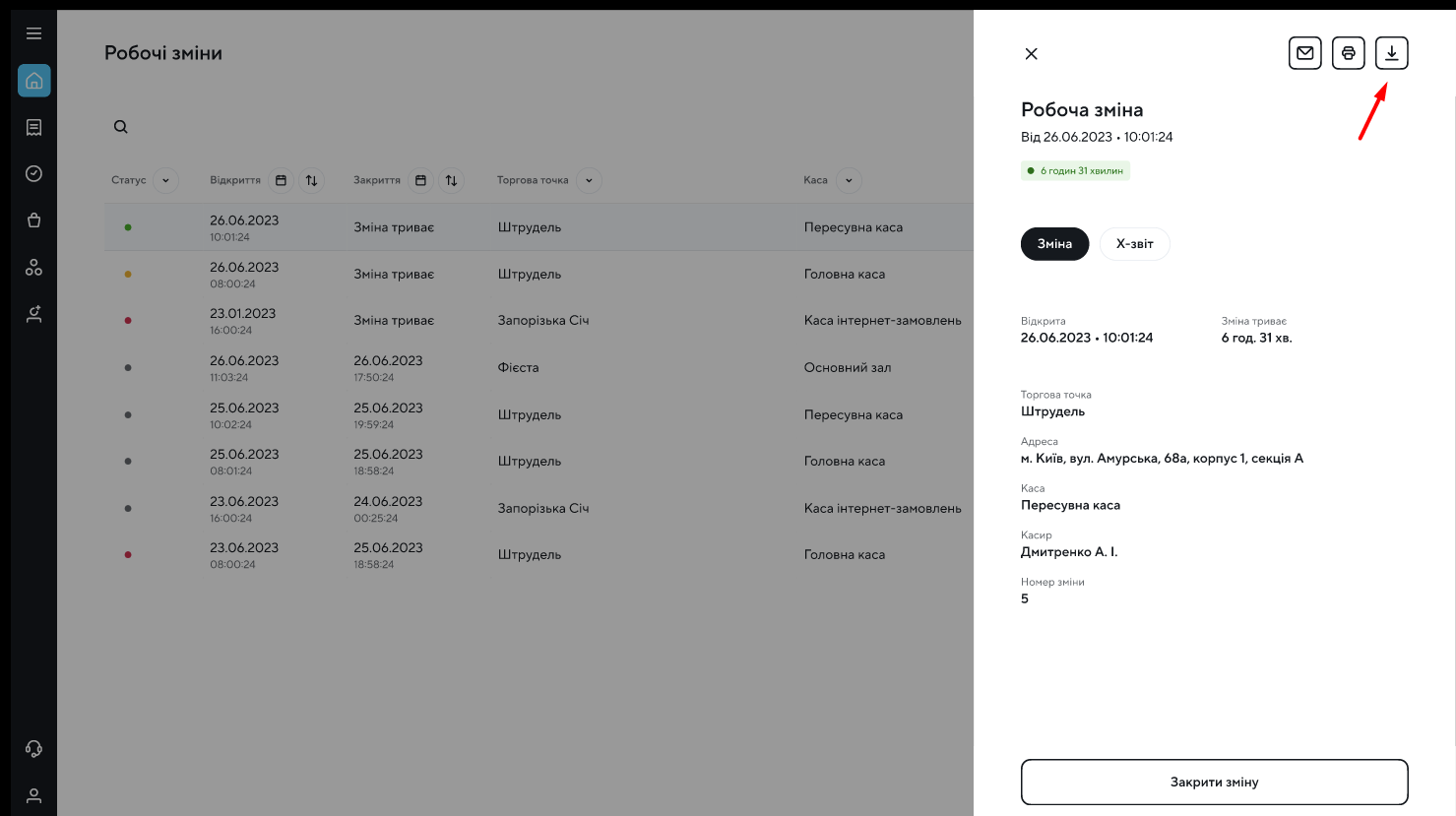1456x816 pixels.
Task: Close the shift details panel
Action: click(1031, 54)
